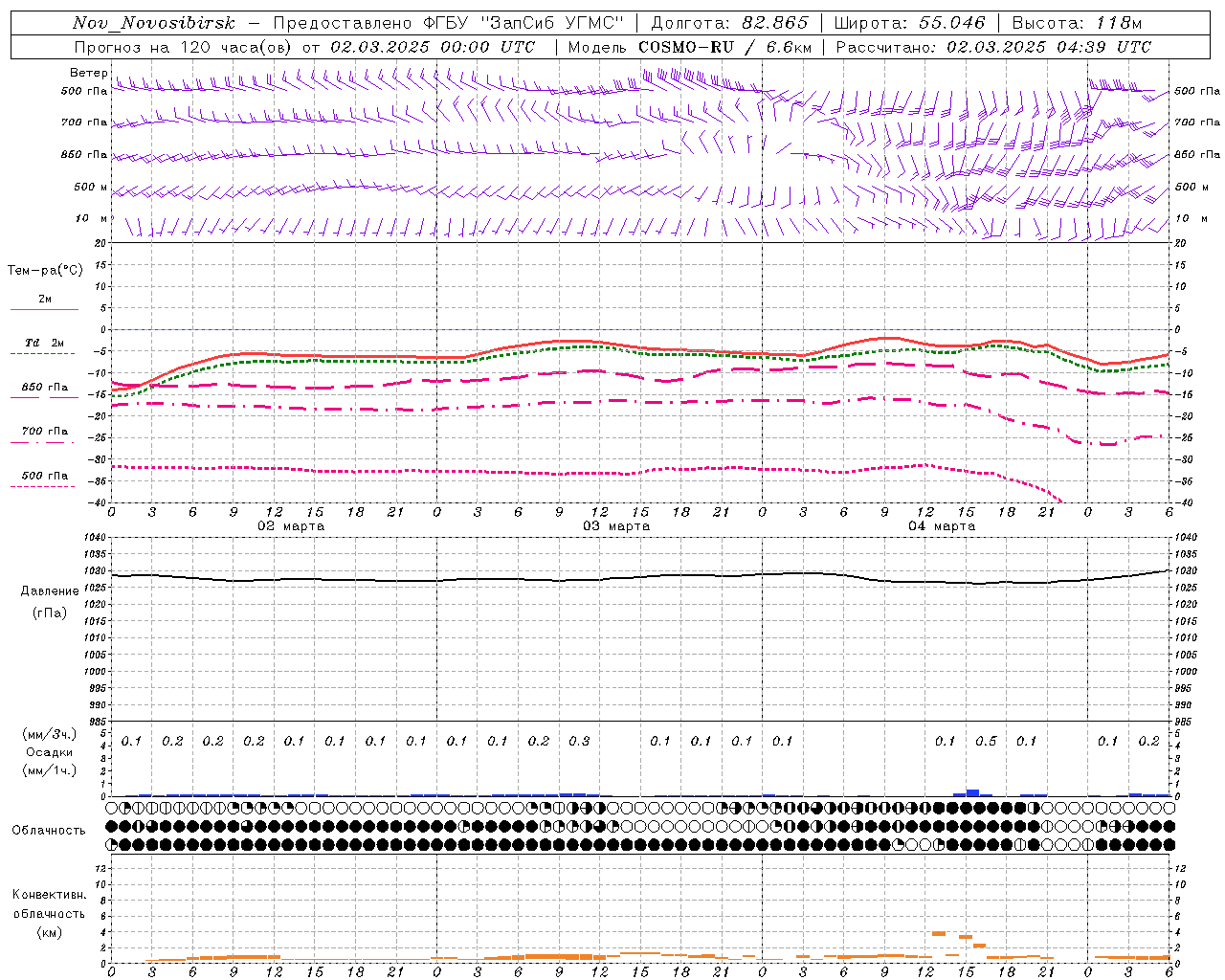This screenshot has height=980, width=1225.
Task: Click the Конвективн. label
Action: [50, 895]
